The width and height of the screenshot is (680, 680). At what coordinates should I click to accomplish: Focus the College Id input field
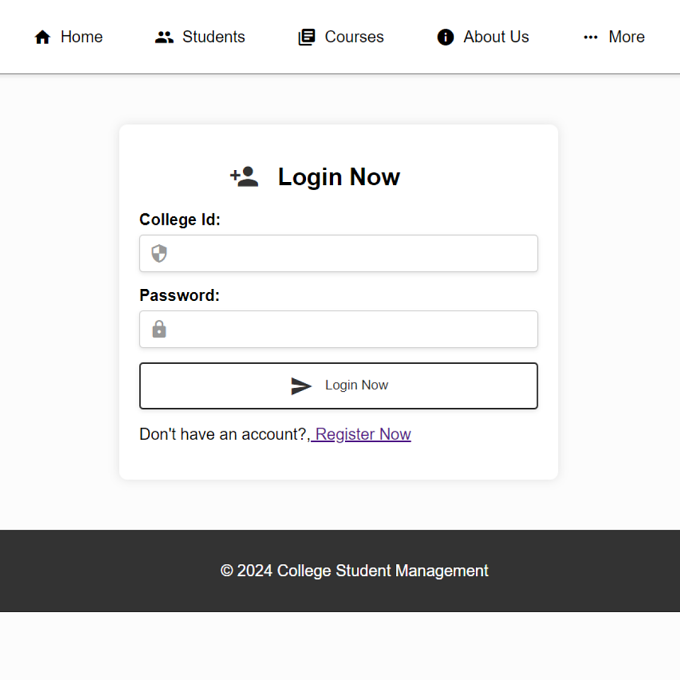339,253
